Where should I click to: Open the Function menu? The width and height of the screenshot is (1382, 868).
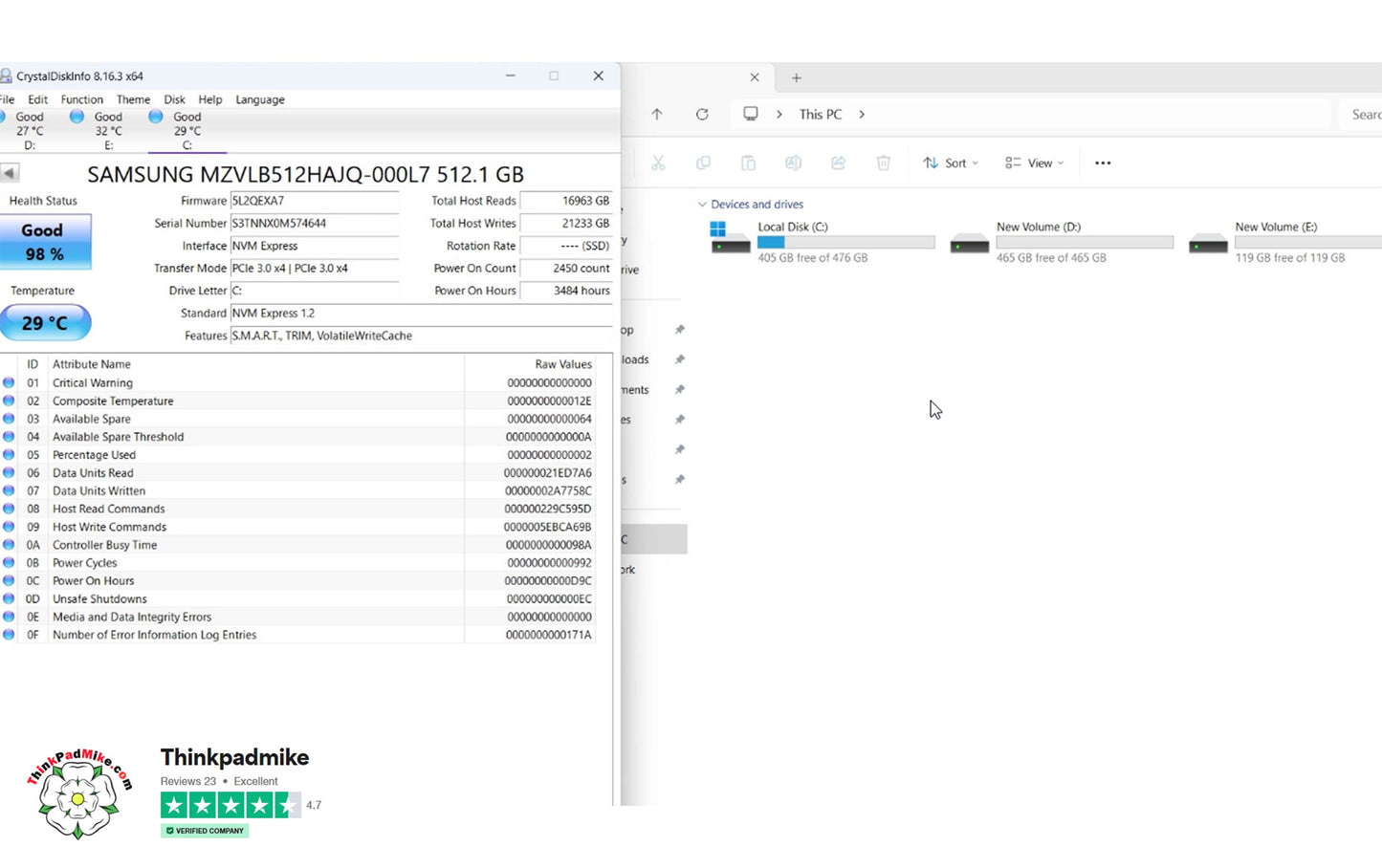(x=82, y=99)
